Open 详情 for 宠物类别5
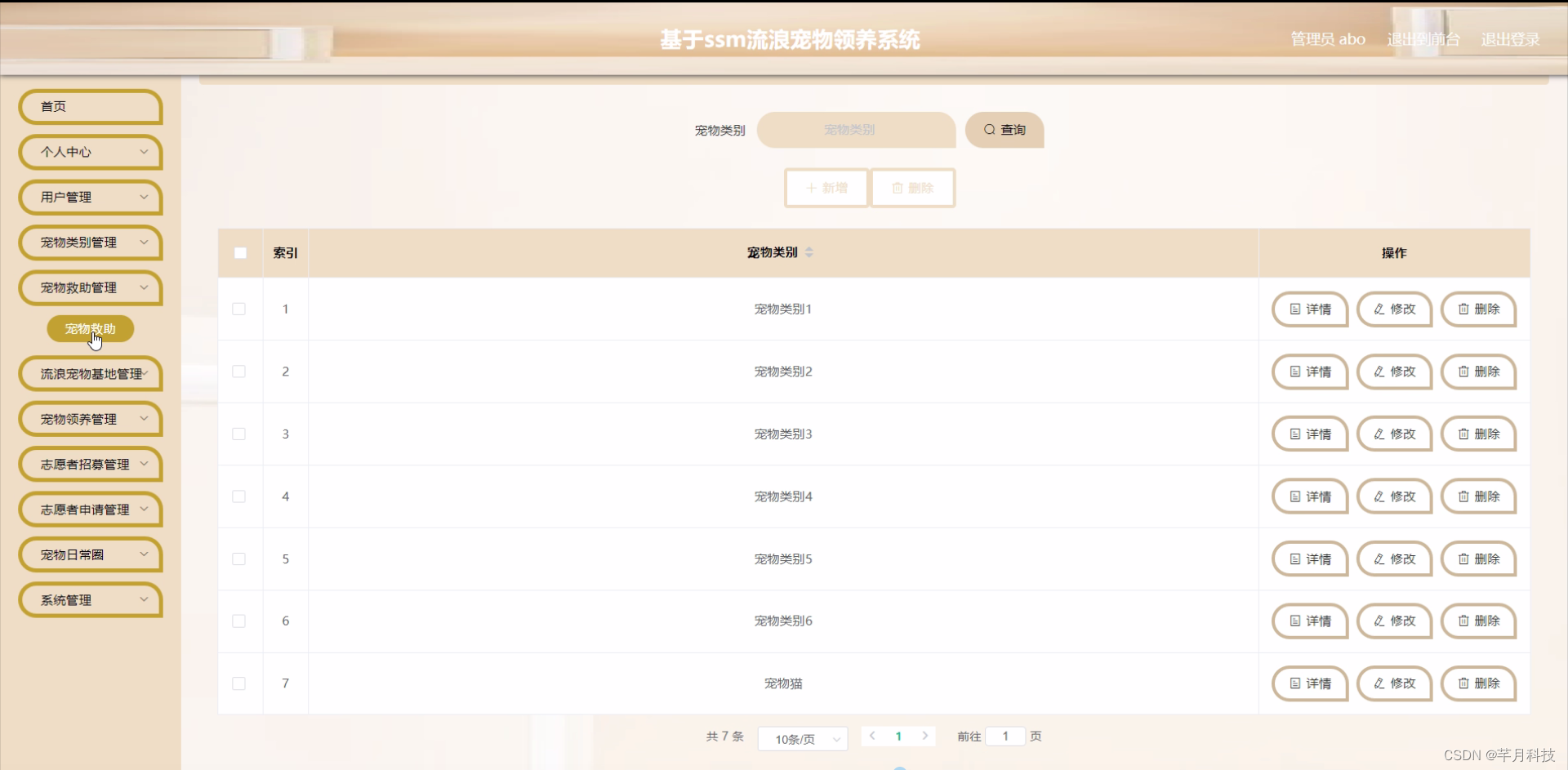 click(x=1309, y=559)
